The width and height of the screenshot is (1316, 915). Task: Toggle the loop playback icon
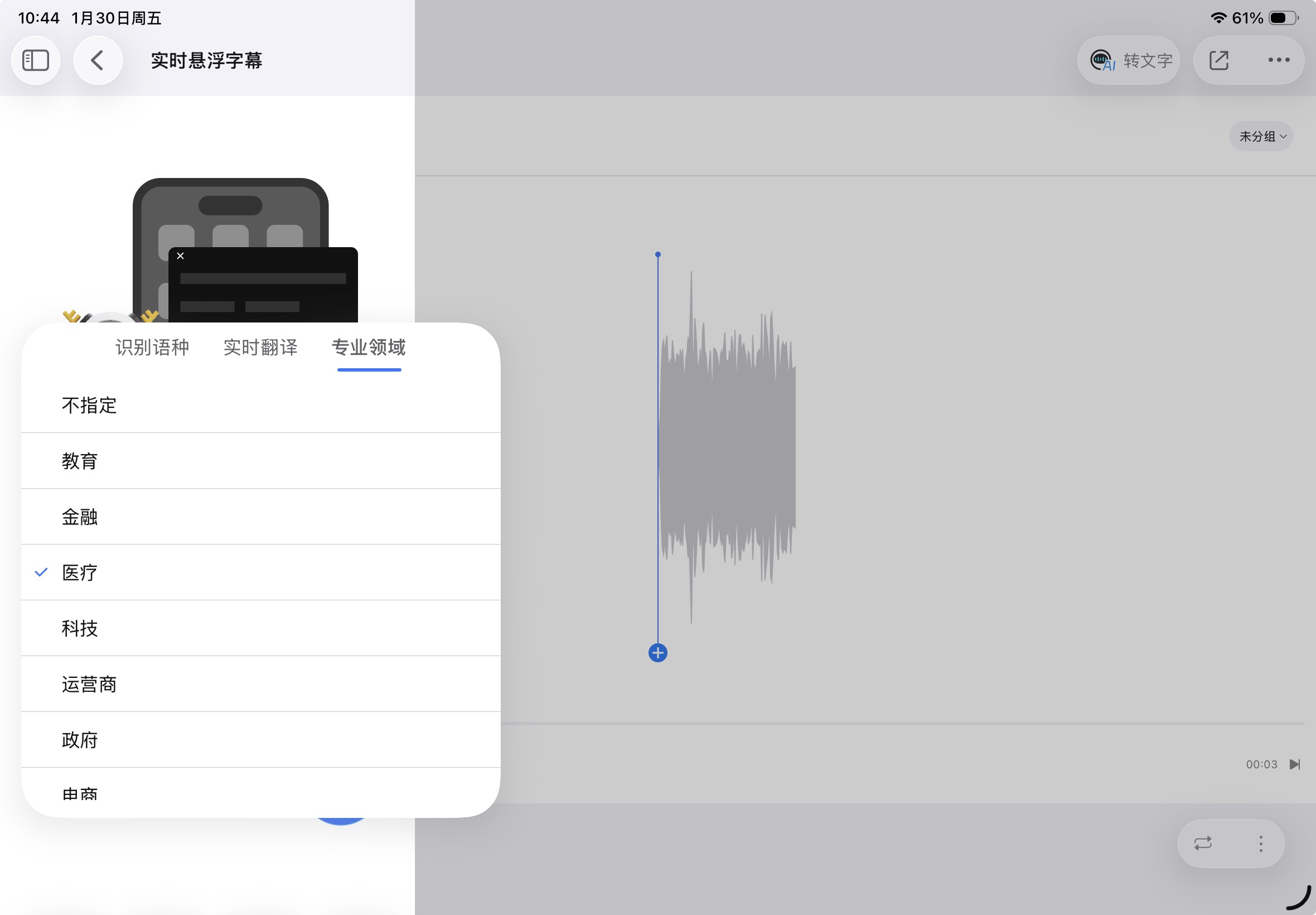1203,844
